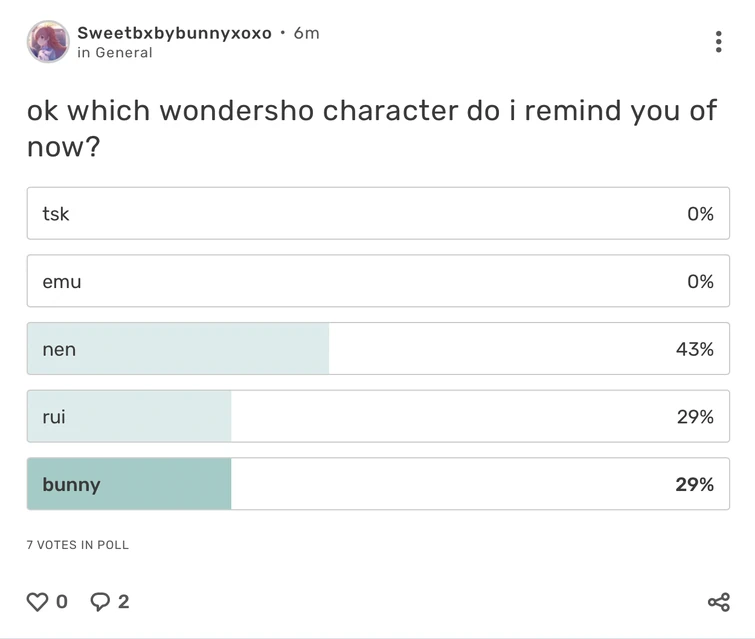
Task: Vote for the tsk poll option
Action: pyautogui.click(x=377, y=214)
